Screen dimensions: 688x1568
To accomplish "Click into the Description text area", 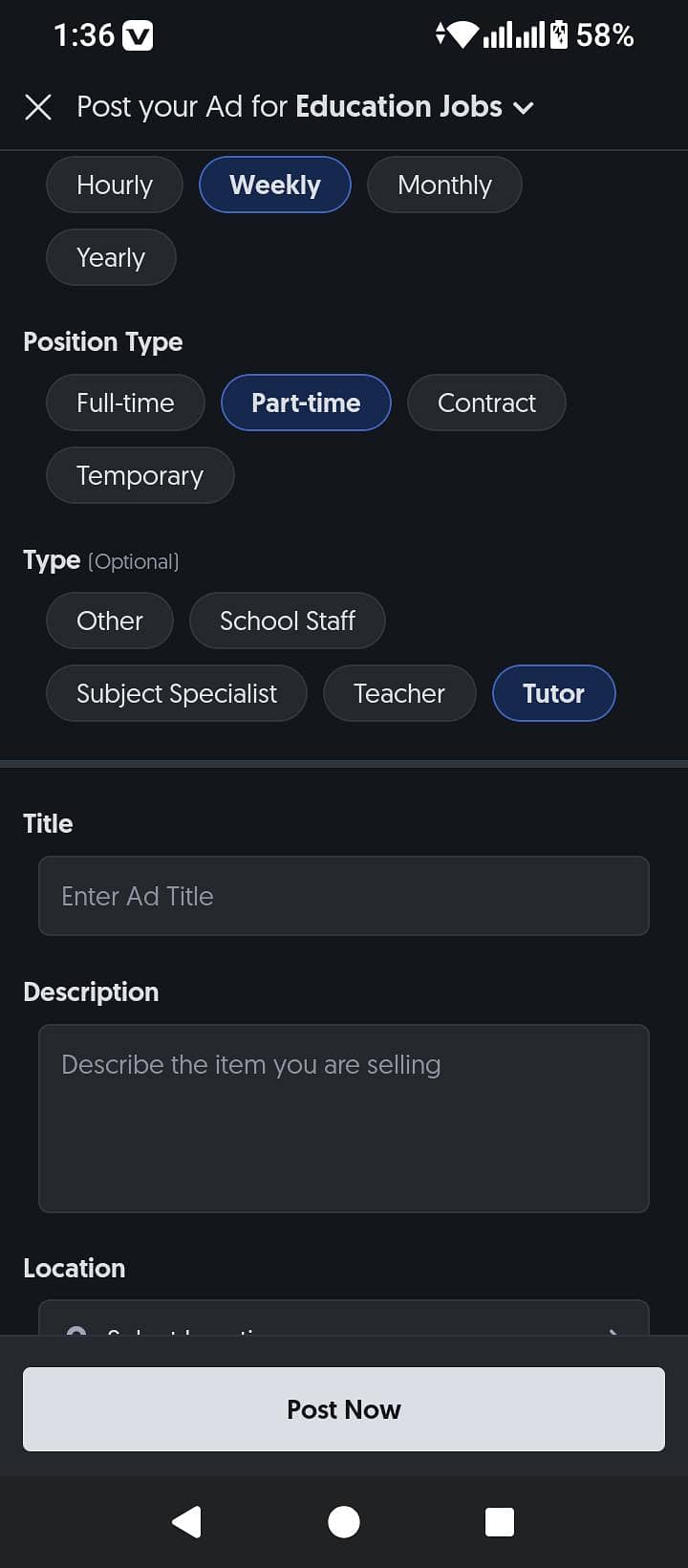I will [344, 1119].
